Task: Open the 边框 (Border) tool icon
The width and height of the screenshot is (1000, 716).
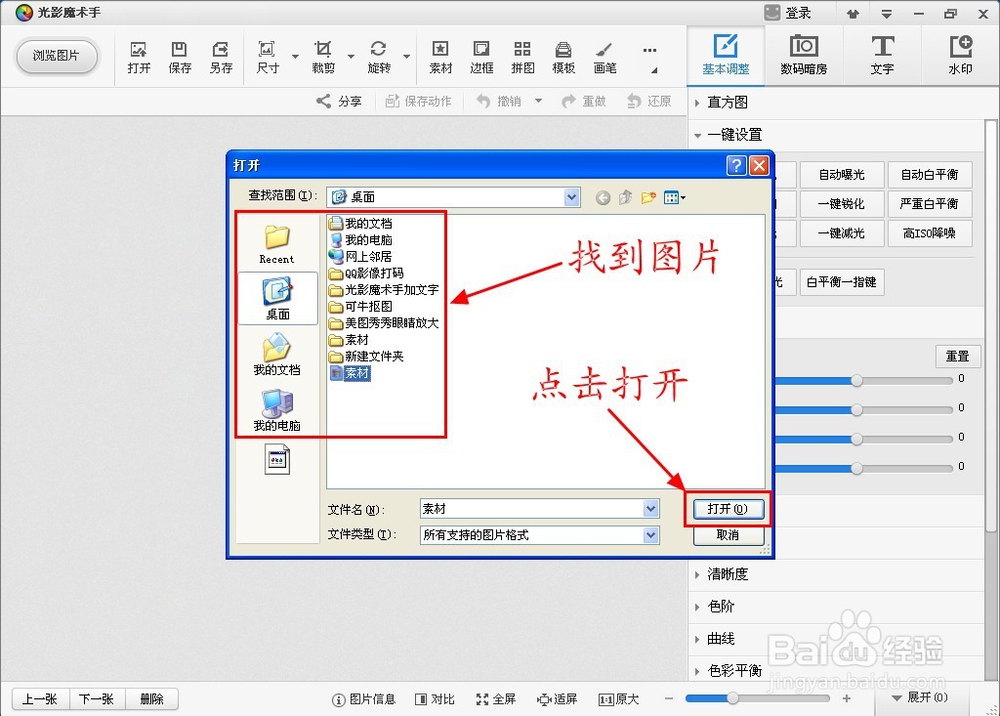Action: point(482,57)
